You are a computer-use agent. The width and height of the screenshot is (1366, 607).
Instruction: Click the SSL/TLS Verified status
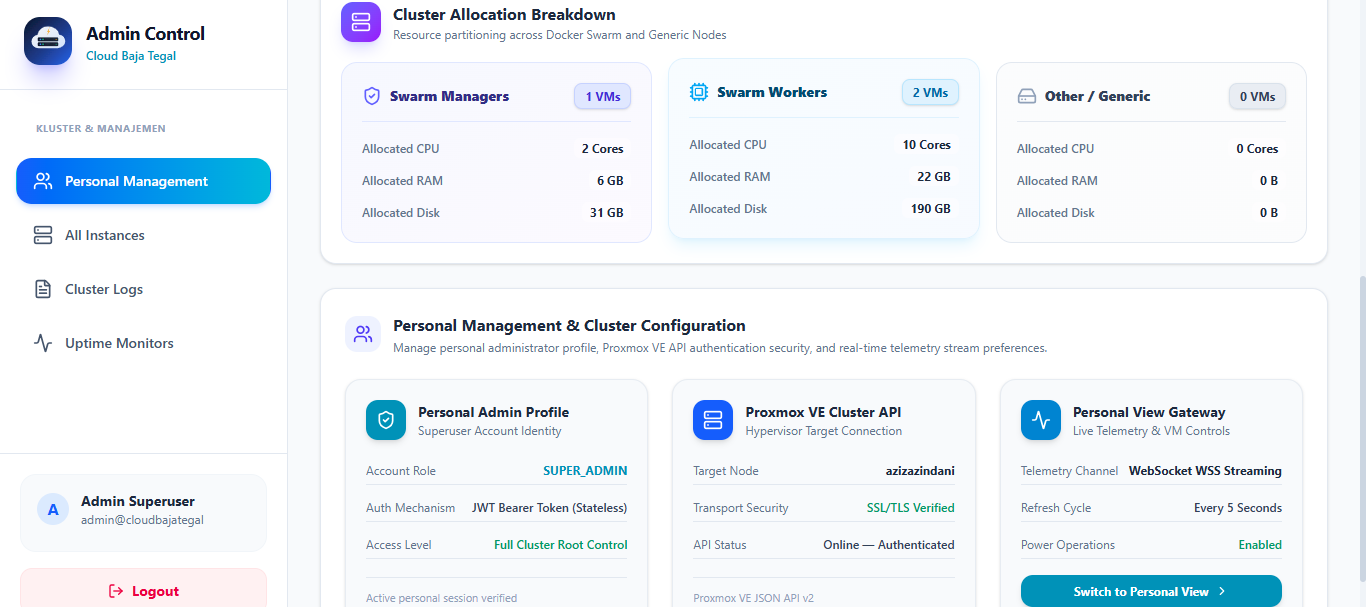911,508
